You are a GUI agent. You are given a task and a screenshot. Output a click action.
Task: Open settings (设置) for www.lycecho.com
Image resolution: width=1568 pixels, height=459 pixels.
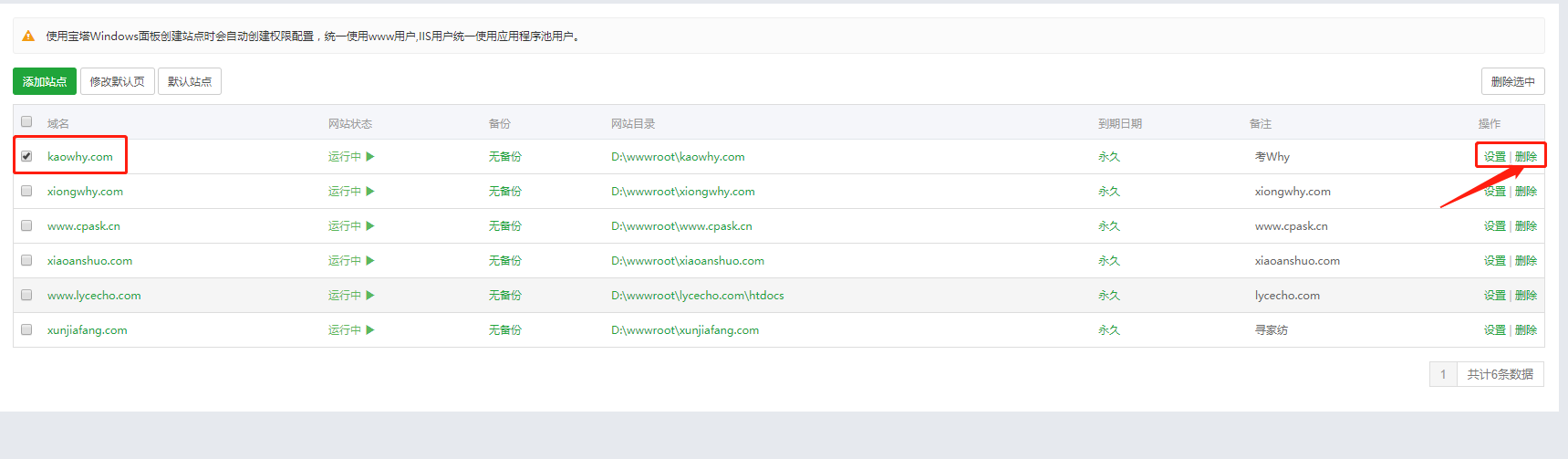[1494, 296]
